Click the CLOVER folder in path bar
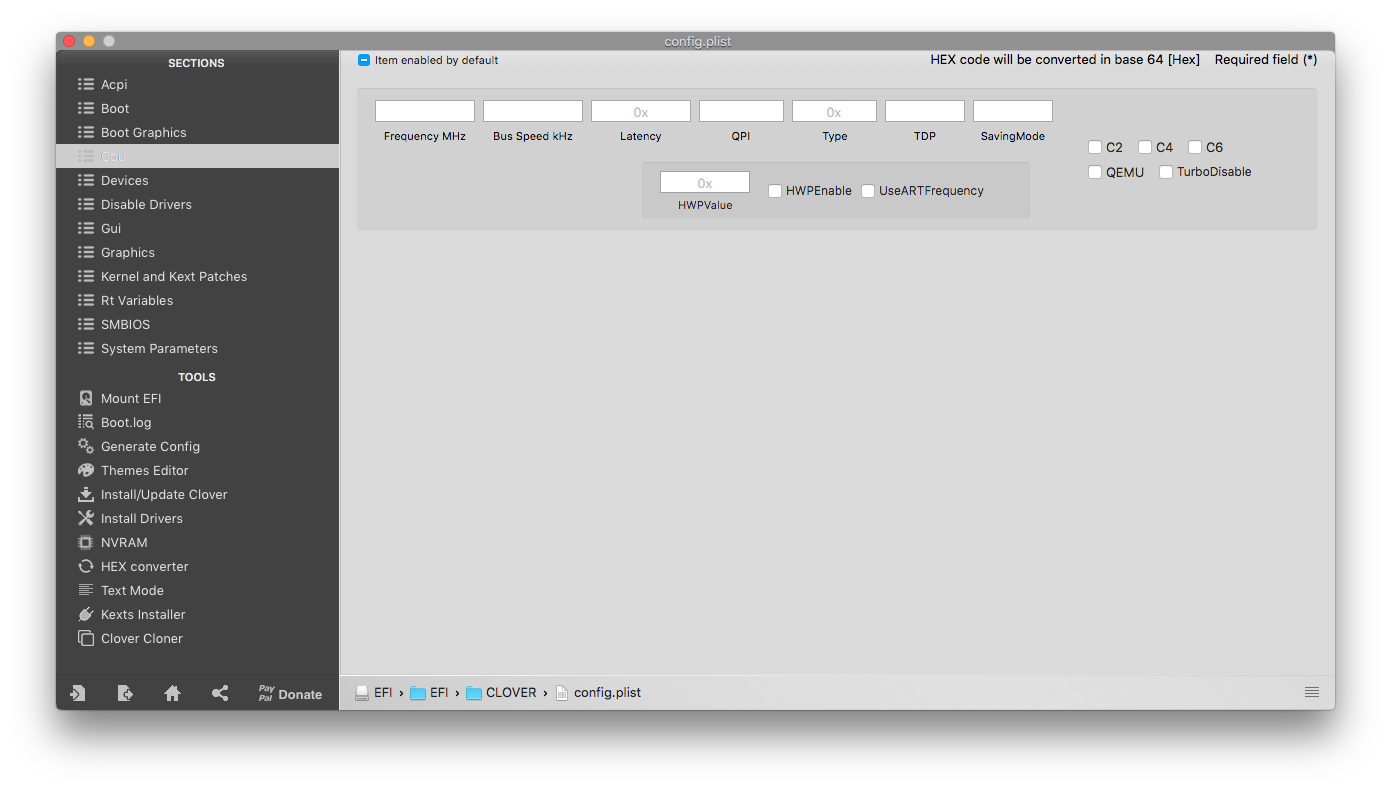Image resolution: width=1391 pixels, height=790 pixels. pos(501,692)
